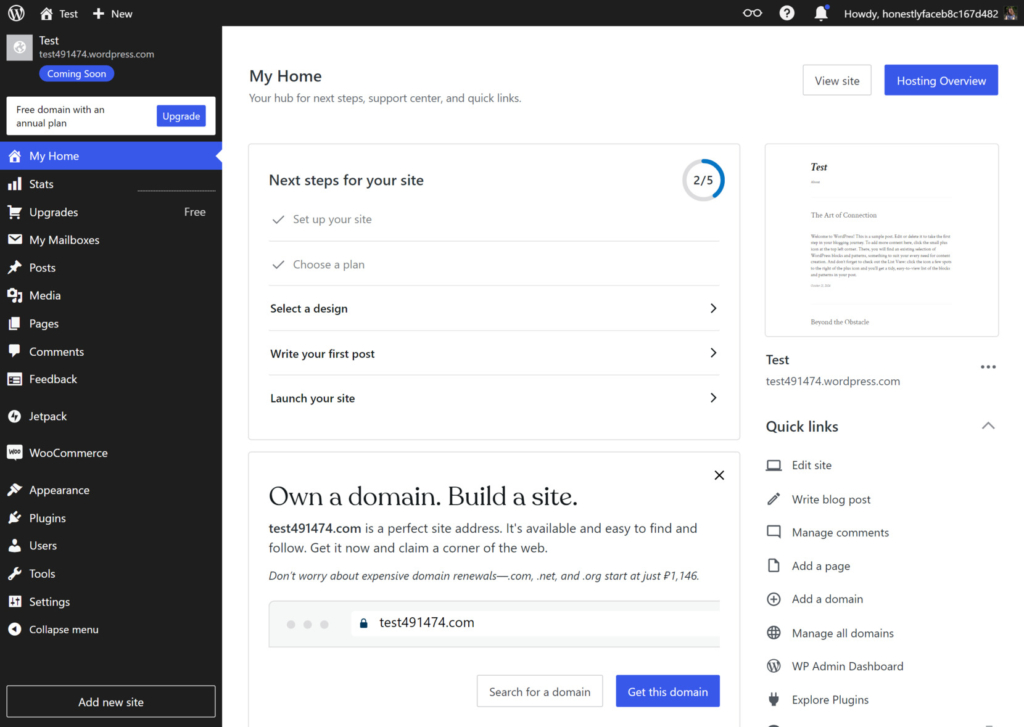Click the Jetpack icon in sidebar
This screenshot has width=1024, height=727.
14,416
